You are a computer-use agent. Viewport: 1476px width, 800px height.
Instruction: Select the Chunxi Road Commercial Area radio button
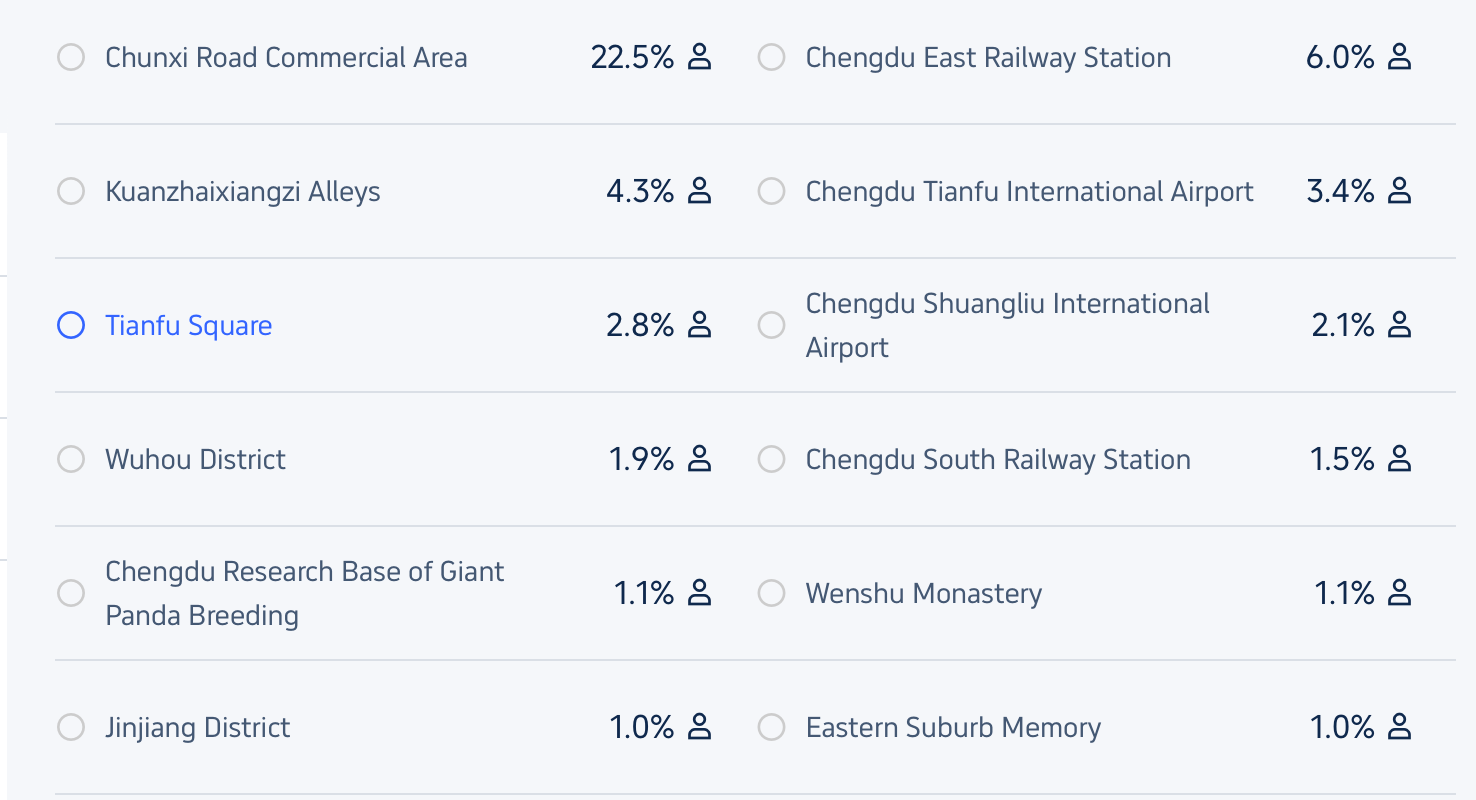coord(71,58)
